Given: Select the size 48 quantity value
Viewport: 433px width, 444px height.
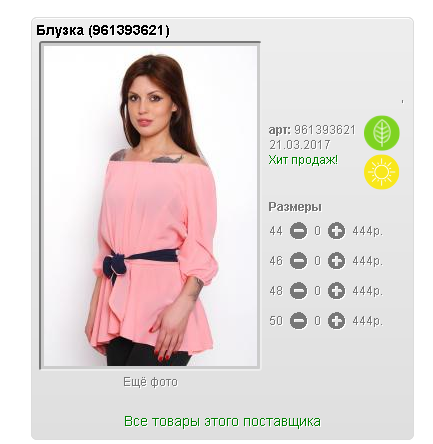Looking at the screenshot, I should (317, 291).
